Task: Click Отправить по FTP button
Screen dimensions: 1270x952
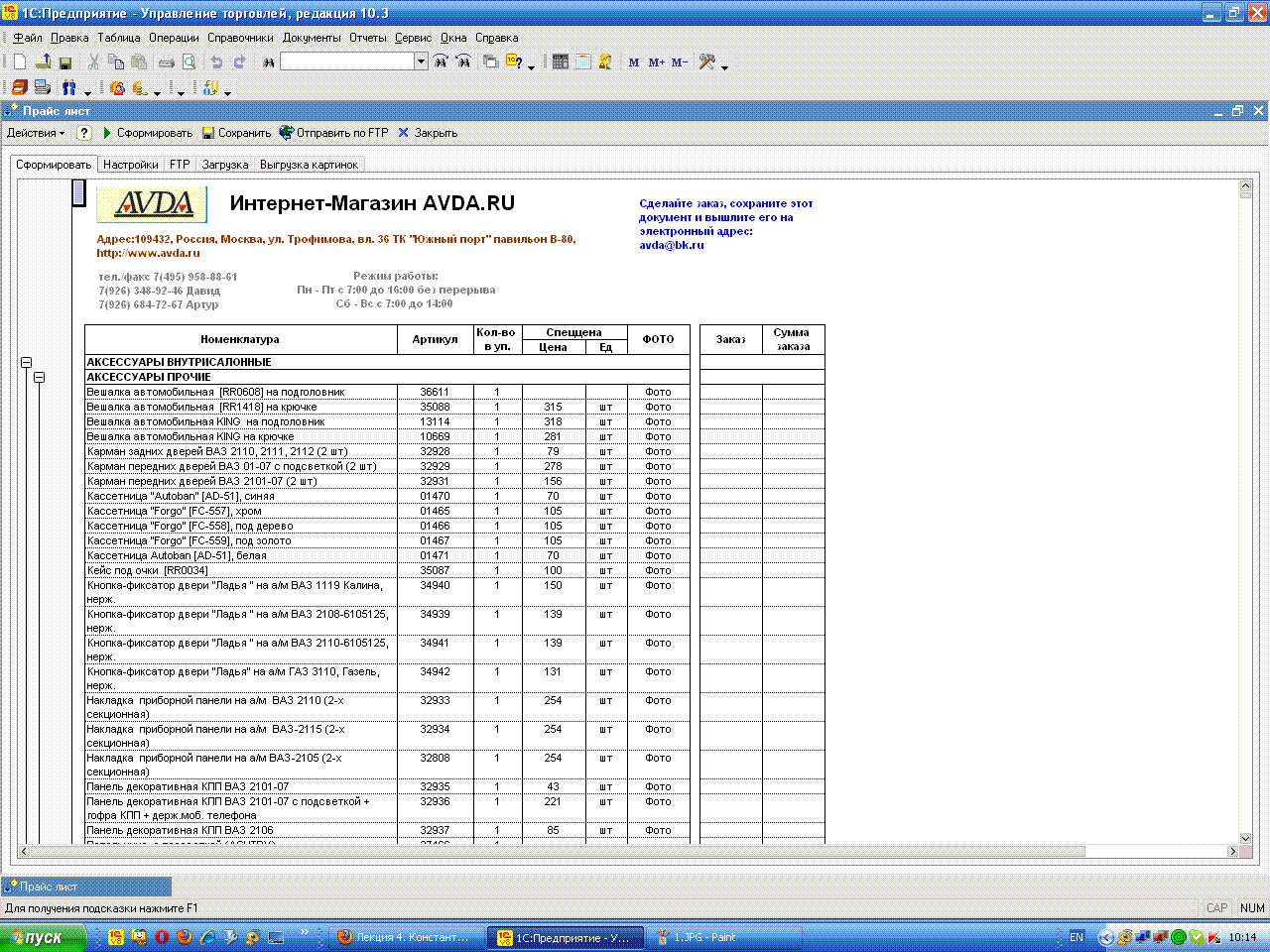Action: pos(333,133)
